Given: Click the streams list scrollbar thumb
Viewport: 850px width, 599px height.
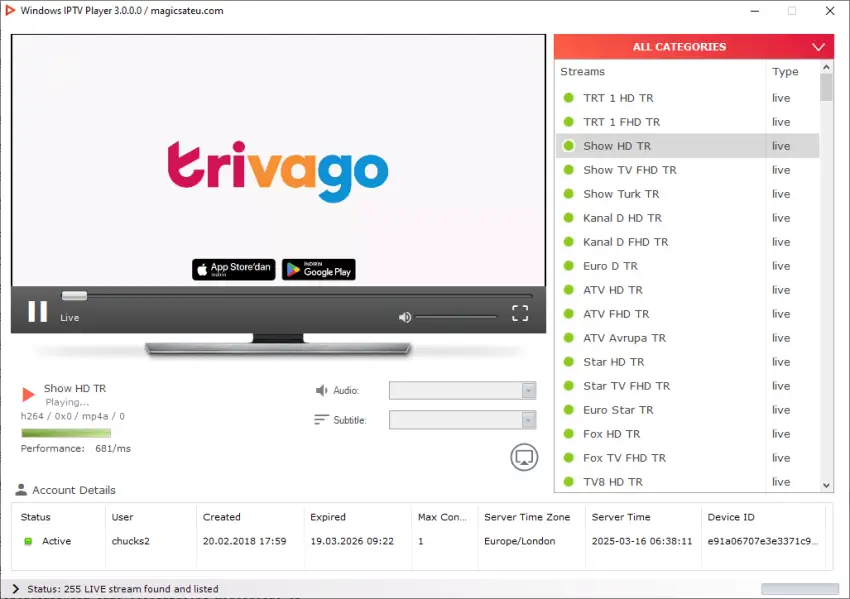Looking at the screenshot, I should [826, 87].
